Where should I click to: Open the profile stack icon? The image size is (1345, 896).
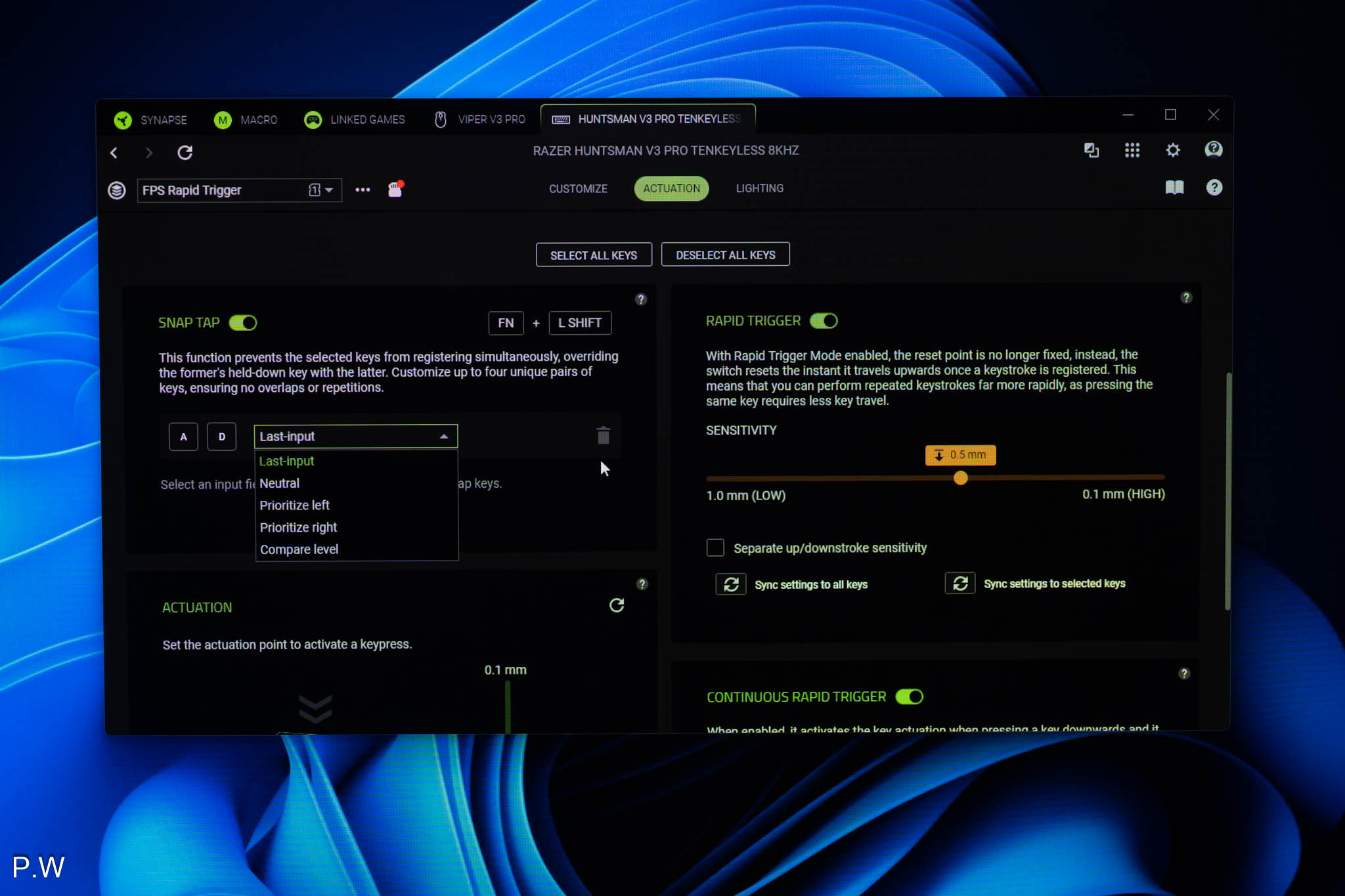[x=117, y=190]
